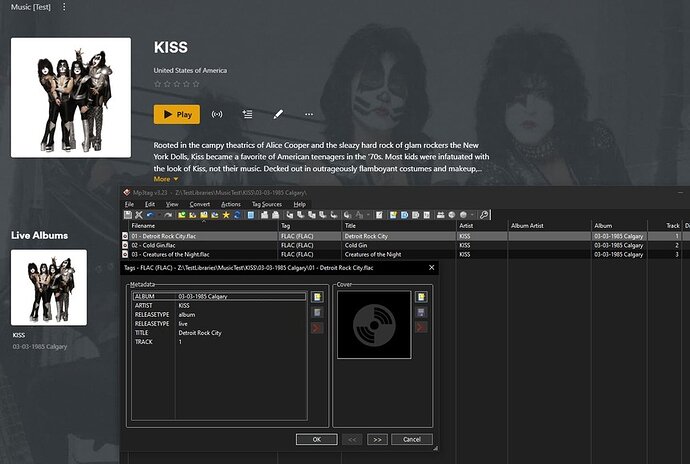Select the ARTIST KISS metadata row
Viewport: 690px width, 464px height.
[x=219, y=306]
